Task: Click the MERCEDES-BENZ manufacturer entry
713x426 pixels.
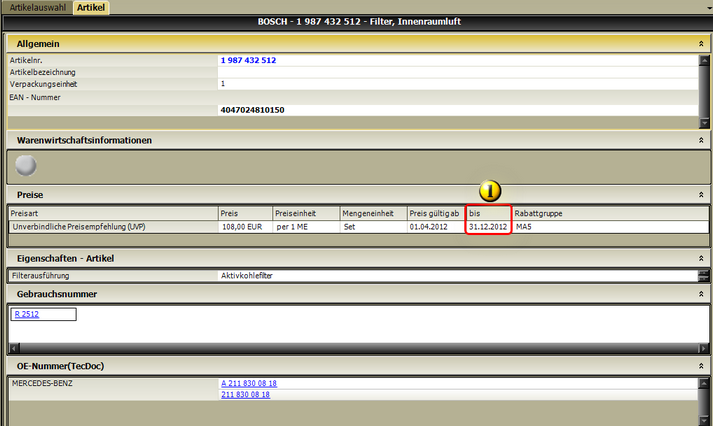Action: (42, 383)
